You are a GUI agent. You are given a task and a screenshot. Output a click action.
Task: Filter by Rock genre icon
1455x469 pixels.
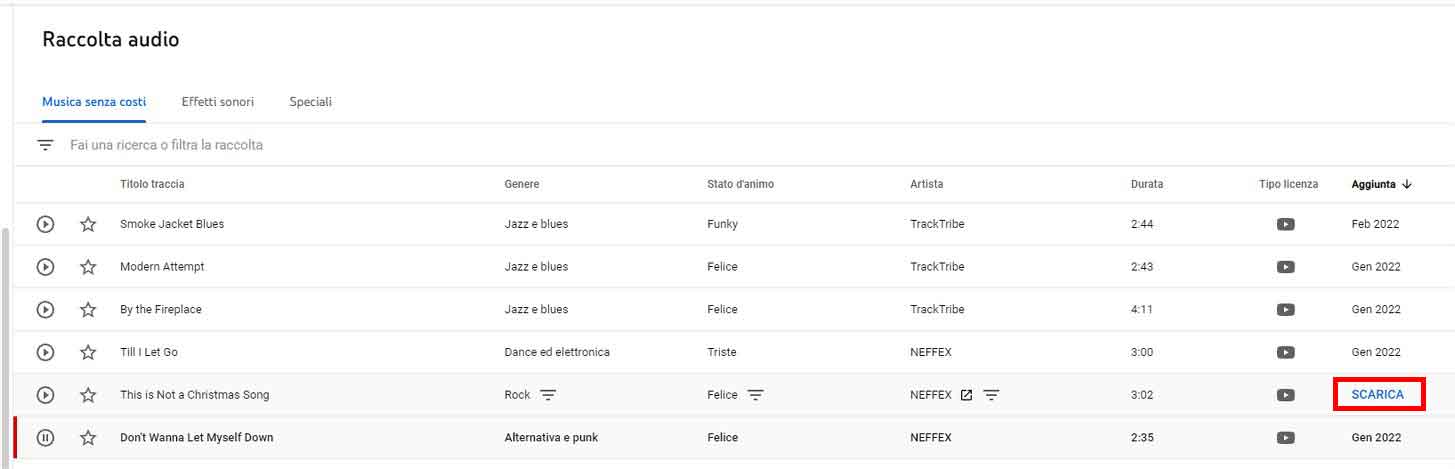click(547, 395)
